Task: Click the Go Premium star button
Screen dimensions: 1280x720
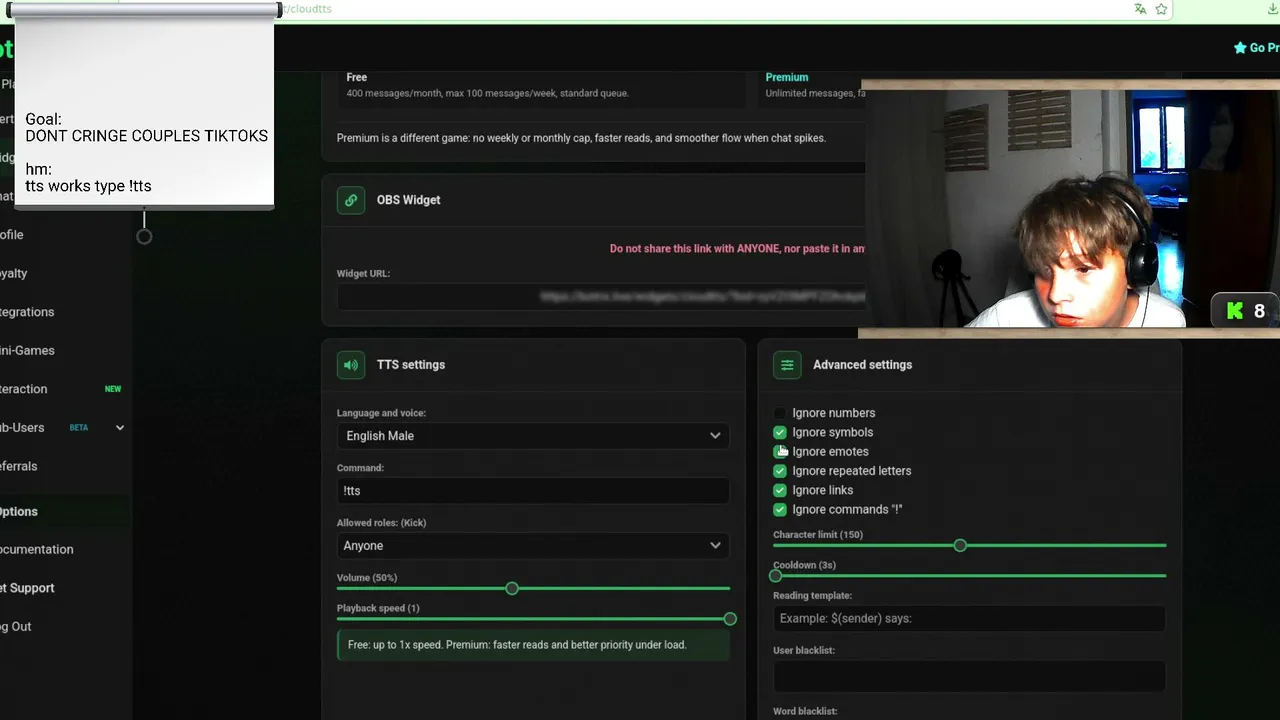Action: [1257, 48]
